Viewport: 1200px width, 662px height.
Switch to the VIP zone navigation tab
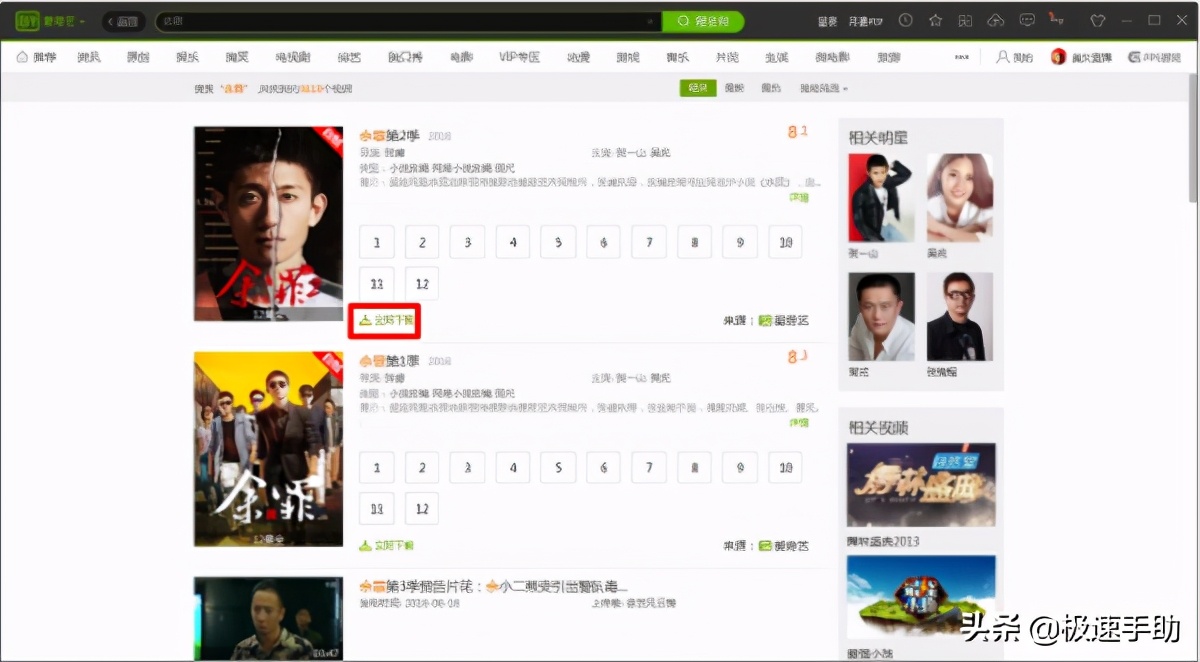point(519,57)
